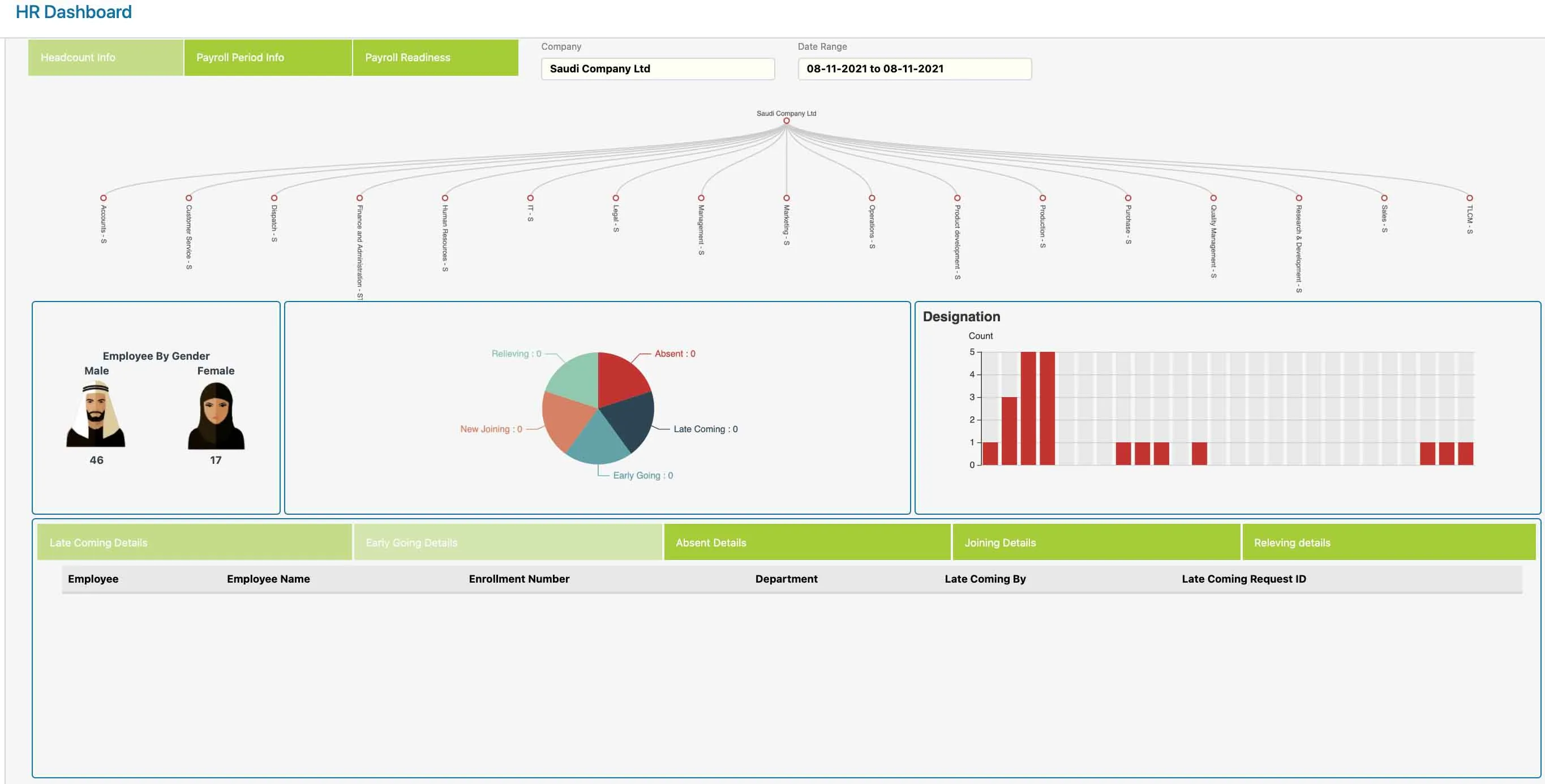Screen dimensions: 1545x784
Task: Switch to the Payroll Period Info tab
Action: point(268,57)
